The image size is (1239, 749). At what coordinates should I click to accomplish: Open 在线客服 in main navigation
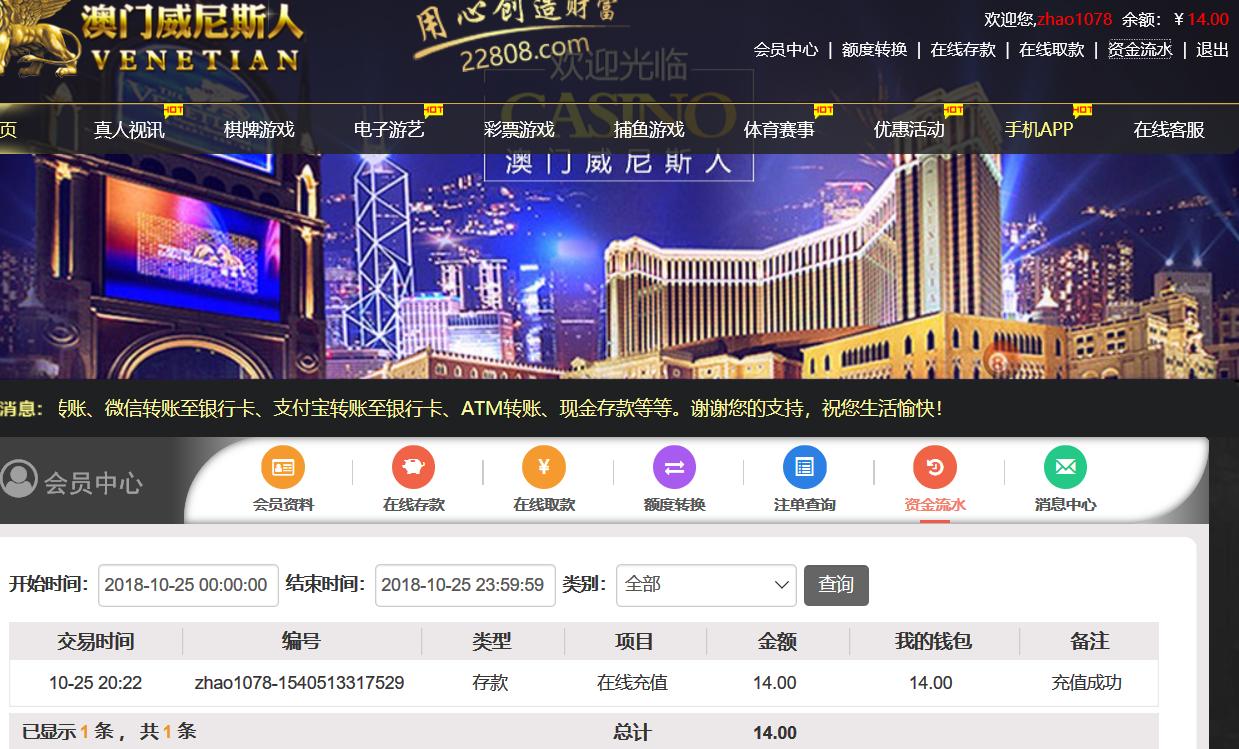click(1169, 129)
